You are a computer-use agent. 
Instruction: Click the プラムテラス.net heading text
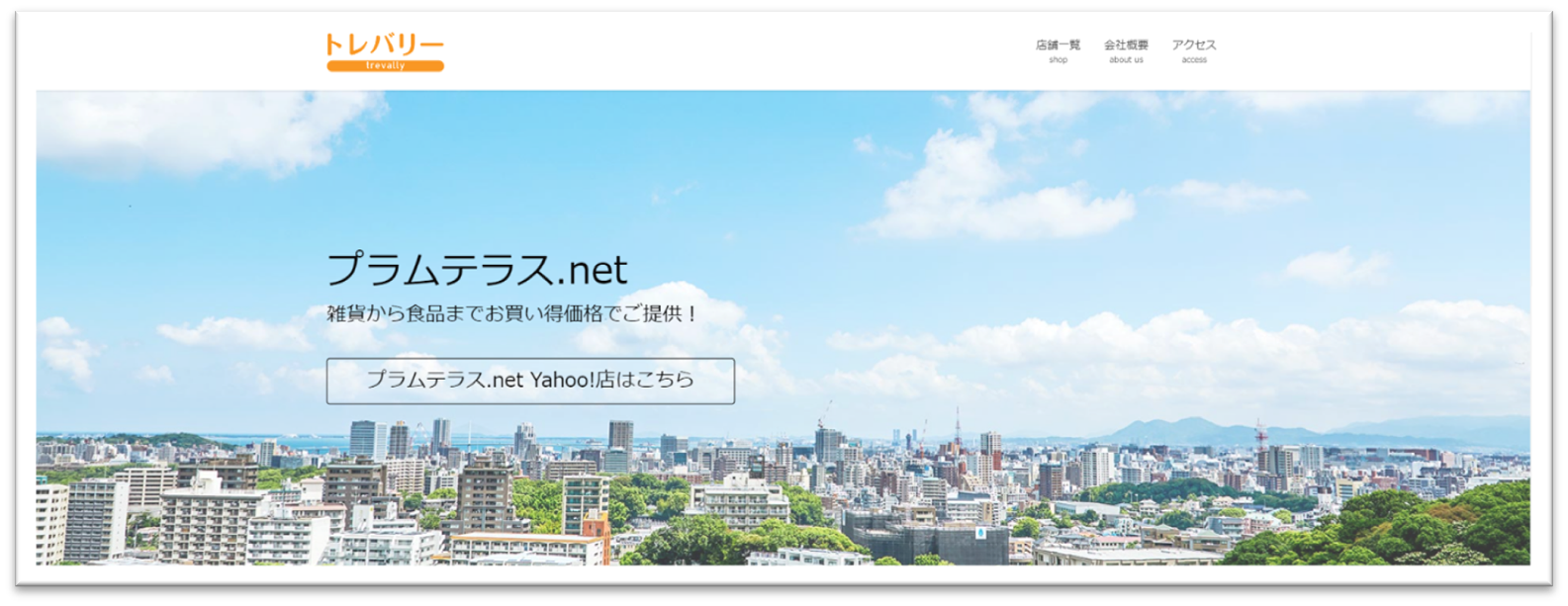click(477, 269)
